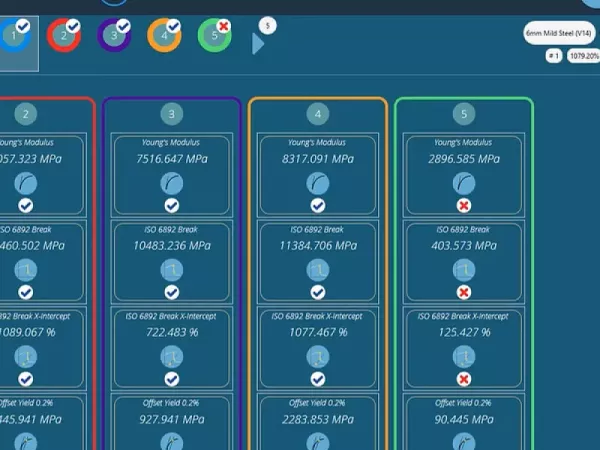Open Young's Modulus curve icon for specimen 3
This screenshot has height=450, width=600.
tap(171, 182)
